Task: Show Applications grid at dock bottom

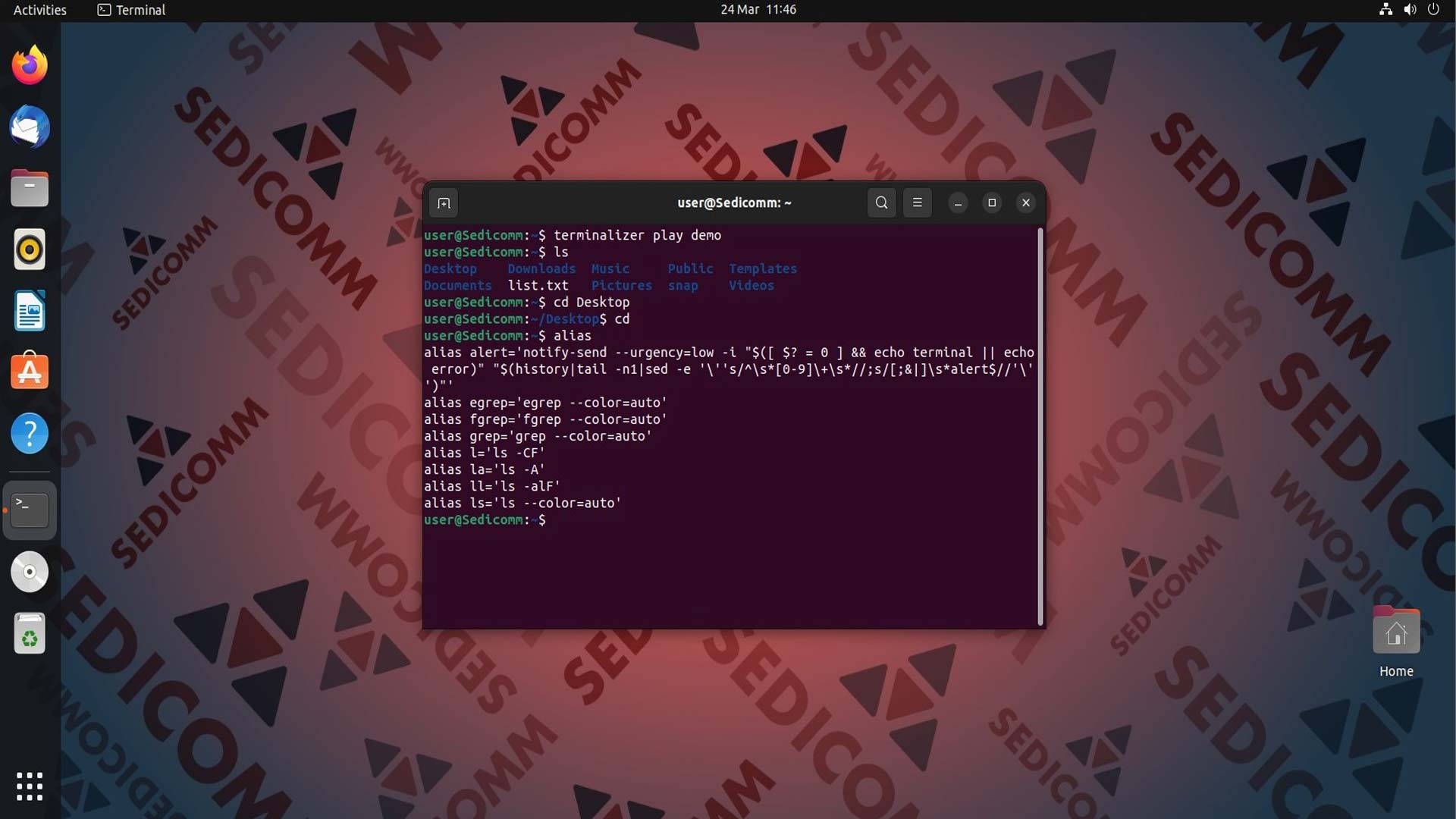Action: pyautogui.click(x=30, y=786)
